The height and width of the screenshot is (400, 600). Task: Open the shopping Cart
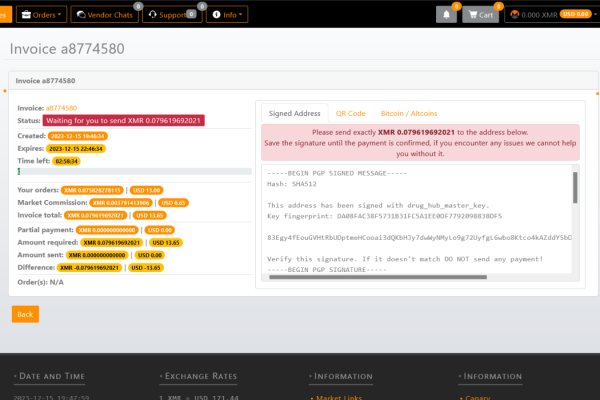pyautogui.click(x=479, y=15)
